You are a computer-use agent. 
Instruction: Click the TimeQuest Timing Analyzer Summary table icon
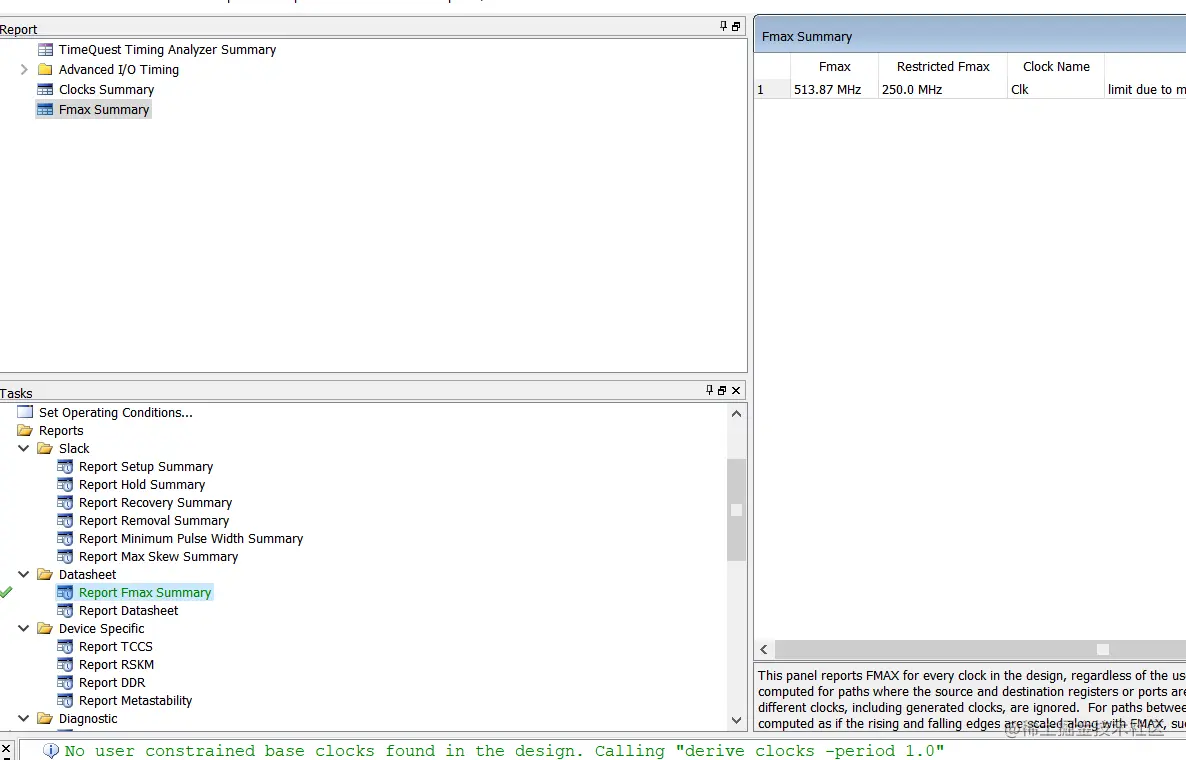(45, 50)
